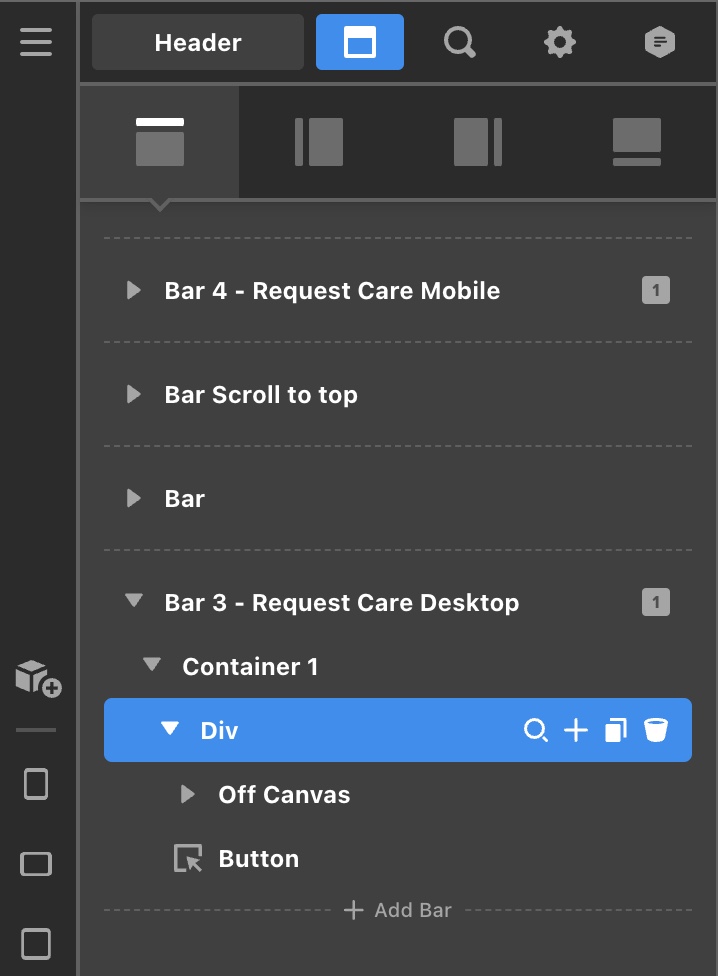Screen dimensions: 718x976
Task: Expand Bar 4 - Request Care Mobile
Action: tap(134, 291)
